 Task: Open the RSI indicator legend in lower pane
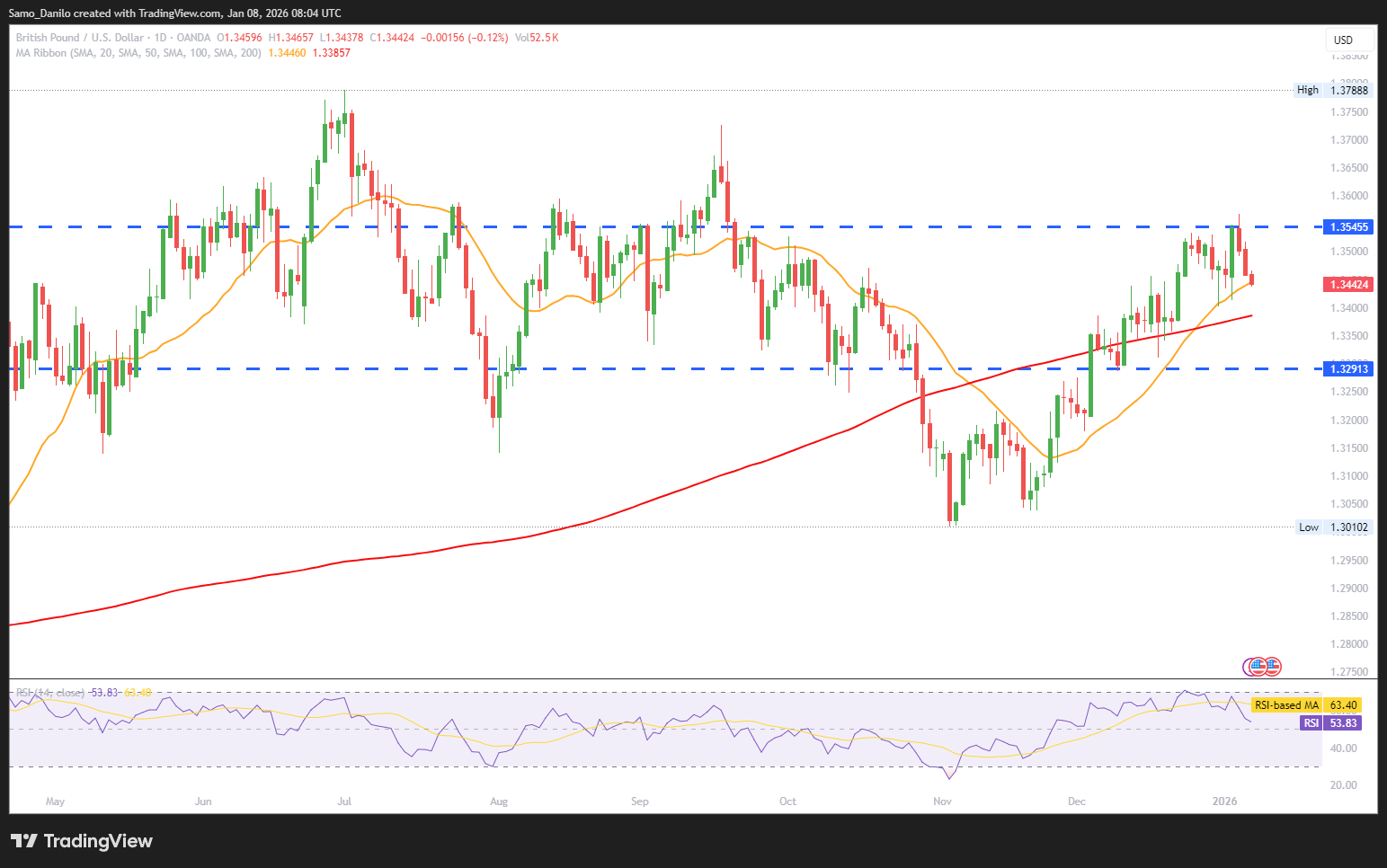click(50, 693)
